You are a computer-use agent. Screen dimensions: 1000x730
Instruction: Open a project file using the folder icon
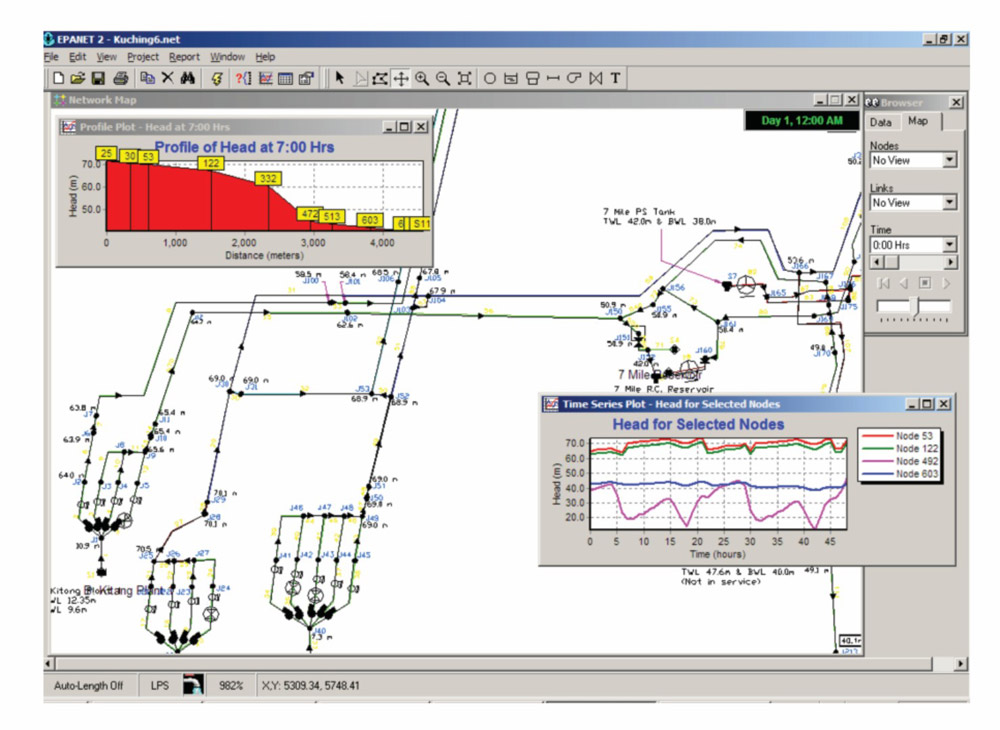(78, 78)
